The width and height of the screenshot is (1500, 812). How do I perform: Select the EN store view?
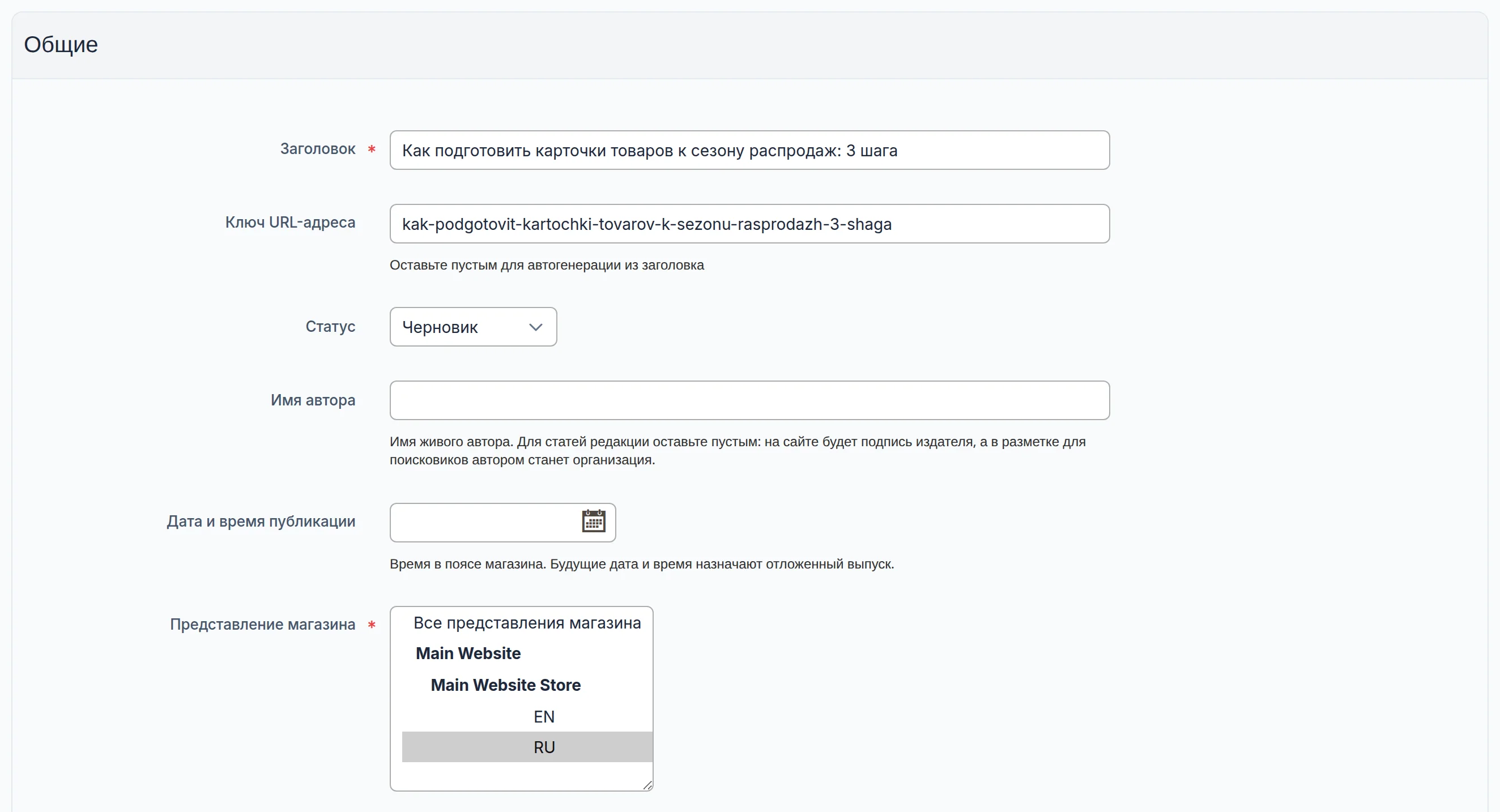pyautogui.click(x=527, y=716)
